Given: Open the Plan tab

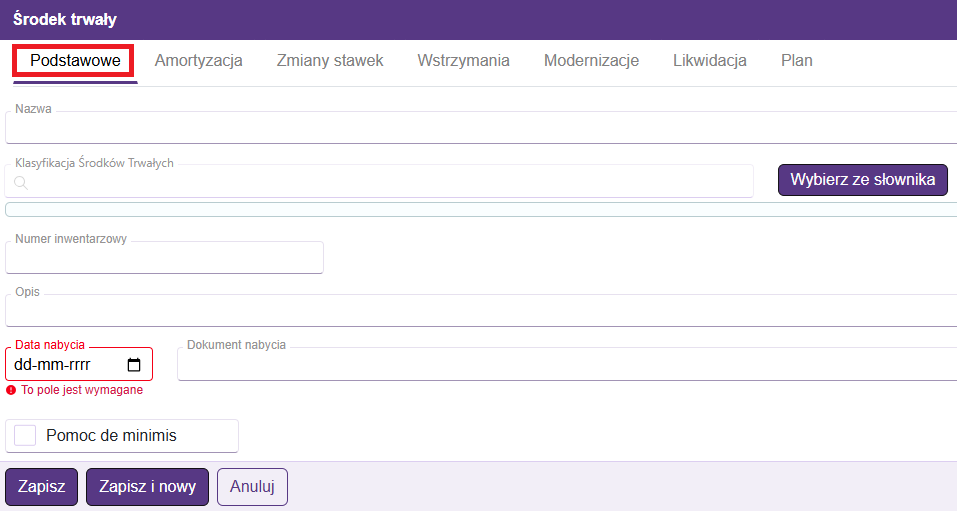Looking at the screenshot, I should (x=796, y=61).
